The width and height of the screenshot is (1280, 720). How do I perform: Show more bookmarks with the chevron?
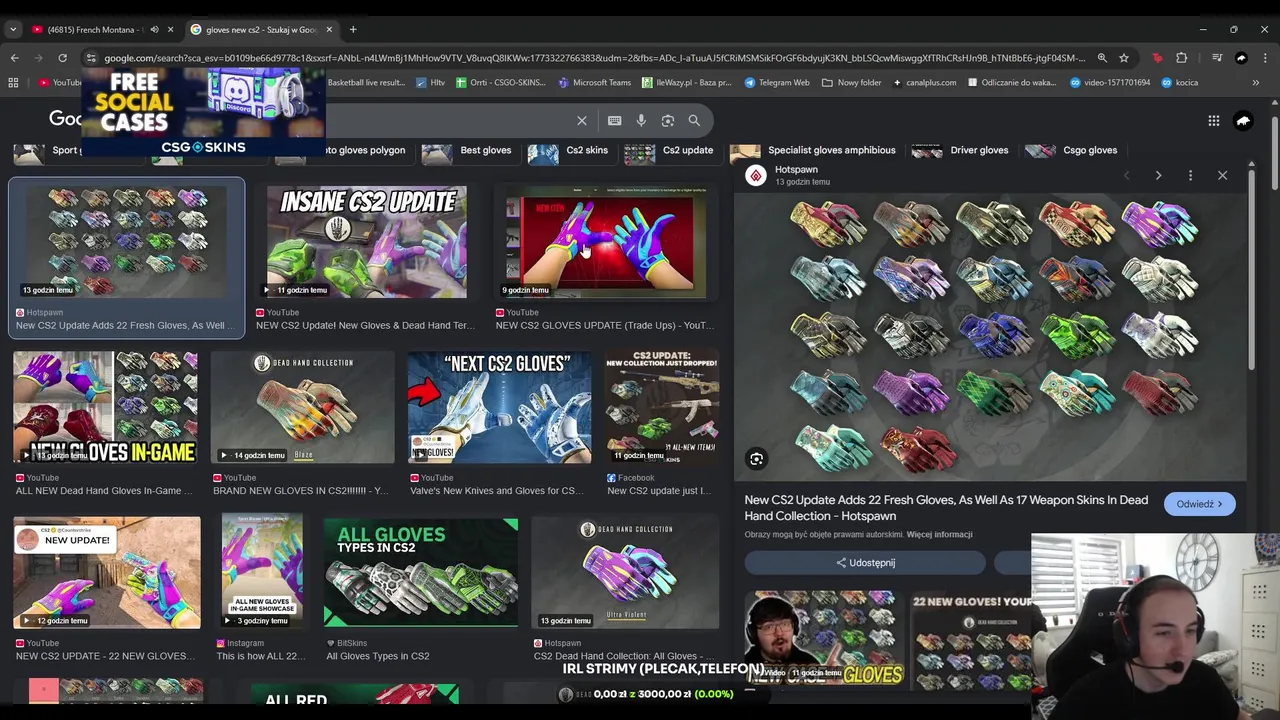[x=1258, y=82]
